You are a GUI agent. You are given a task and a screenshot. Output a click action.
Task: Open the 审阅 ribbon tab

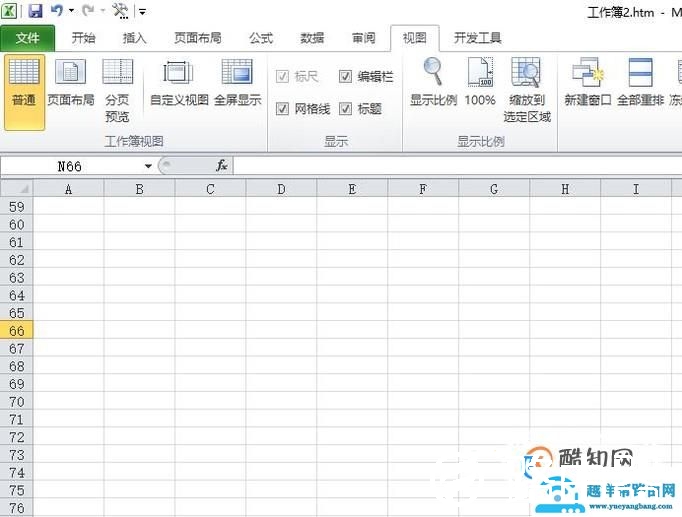(364, 38)
